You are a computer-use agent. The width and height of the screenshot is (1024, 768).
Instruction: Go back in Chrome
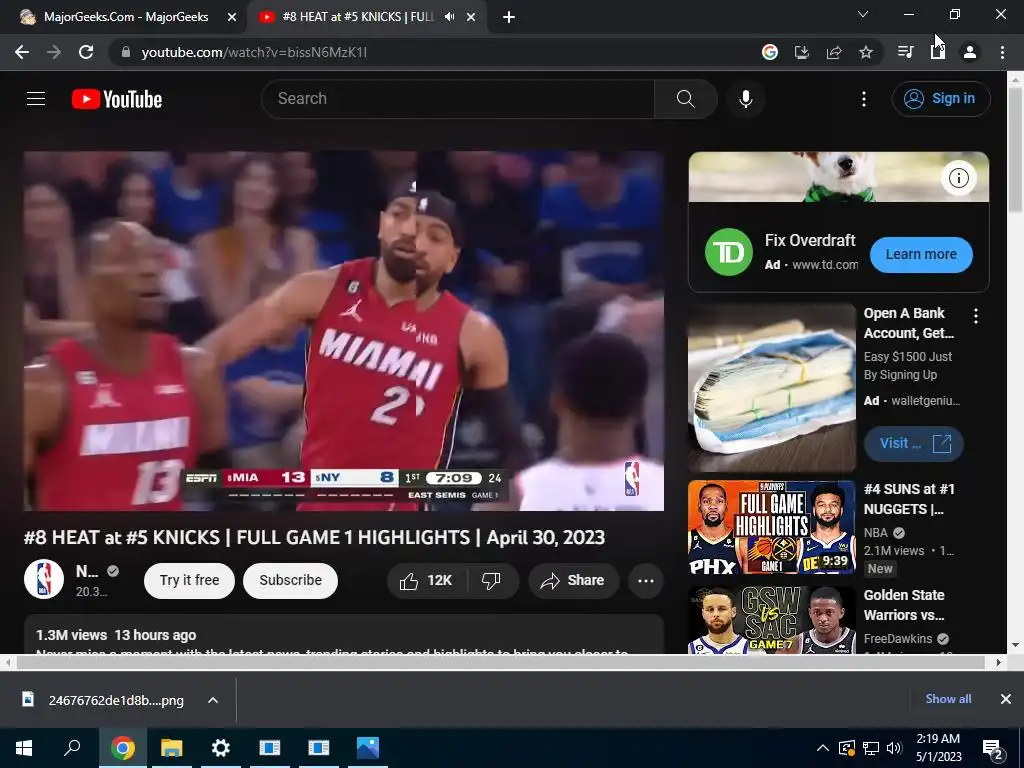(22, 52)
